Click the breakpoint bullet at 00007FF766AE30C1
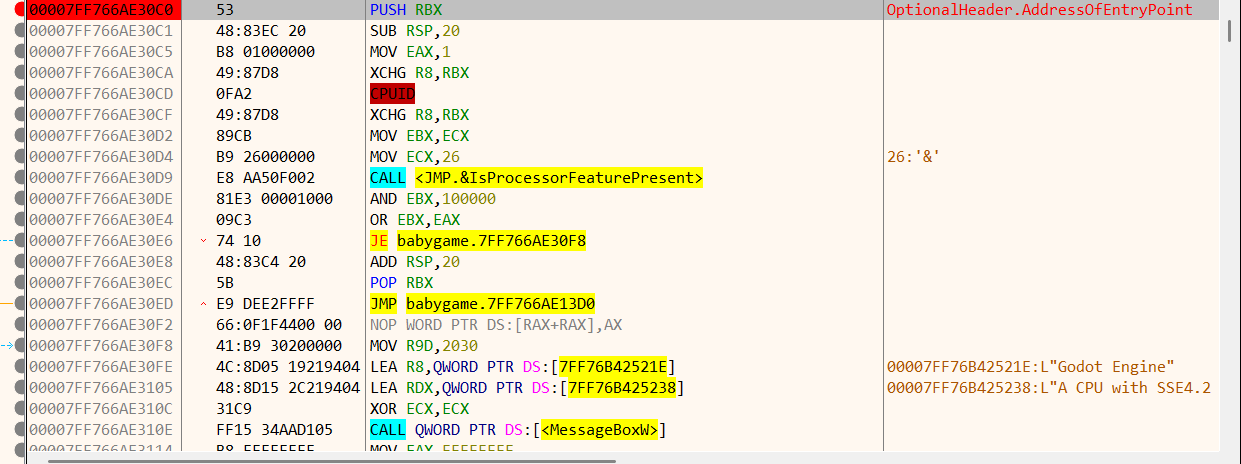This screenshot has width=1241, height=464. click(x=21, y=31)
